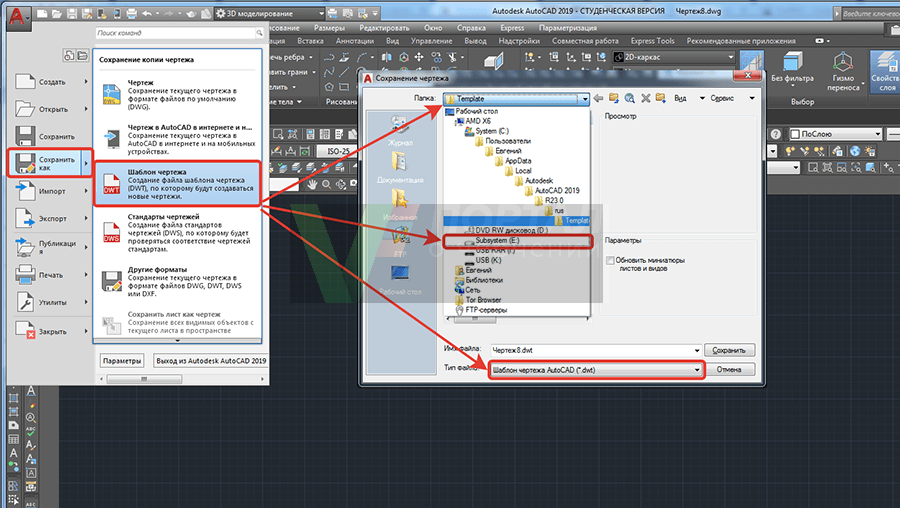Open the AutoCAD application menu button
900x508 pixels.
[x=18, y=14]
